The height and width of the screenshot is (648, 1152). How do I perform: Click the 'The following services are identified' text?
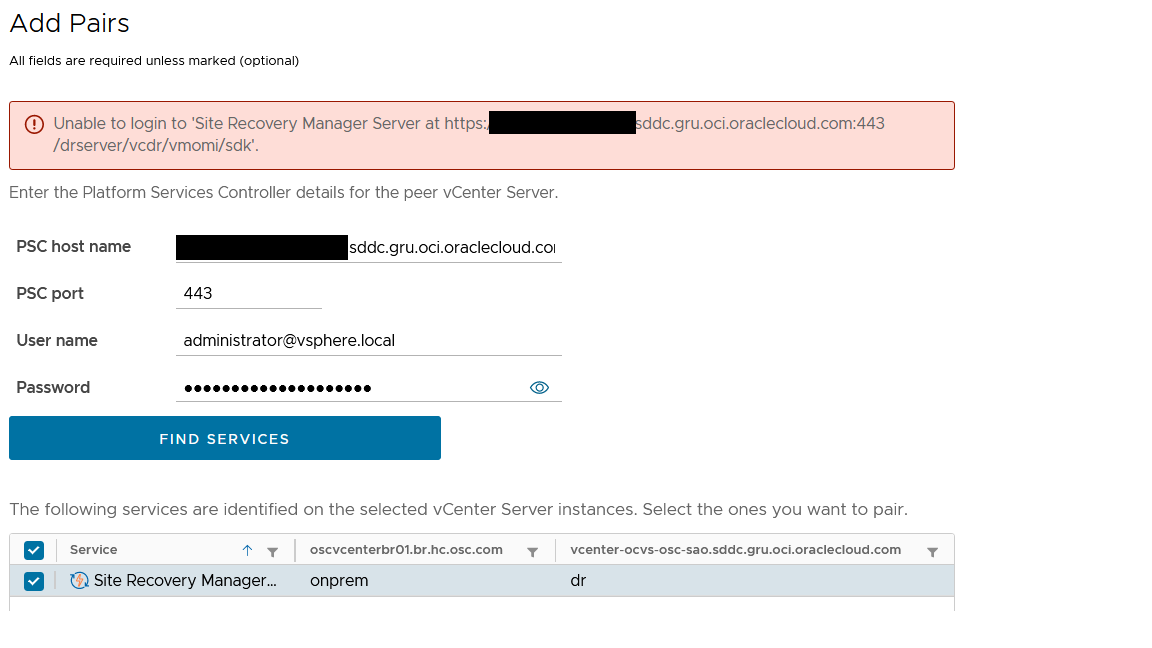pos(458,510)
